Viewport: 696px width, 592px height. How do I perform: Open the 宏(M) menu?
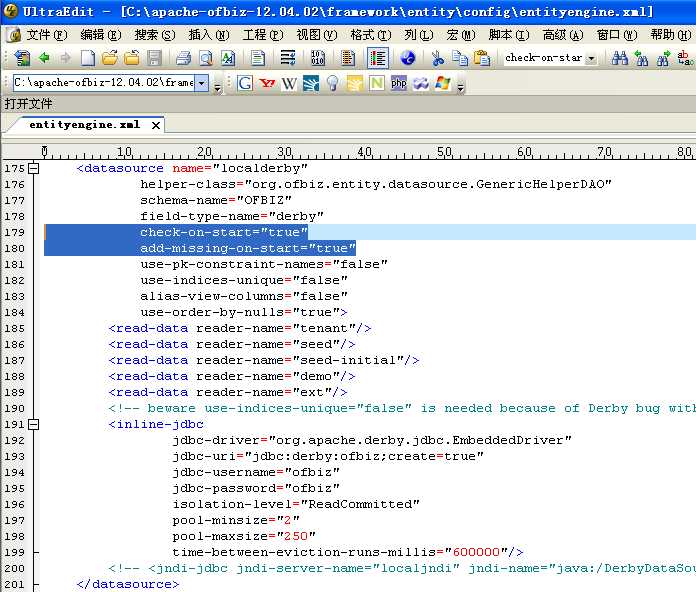461,35
